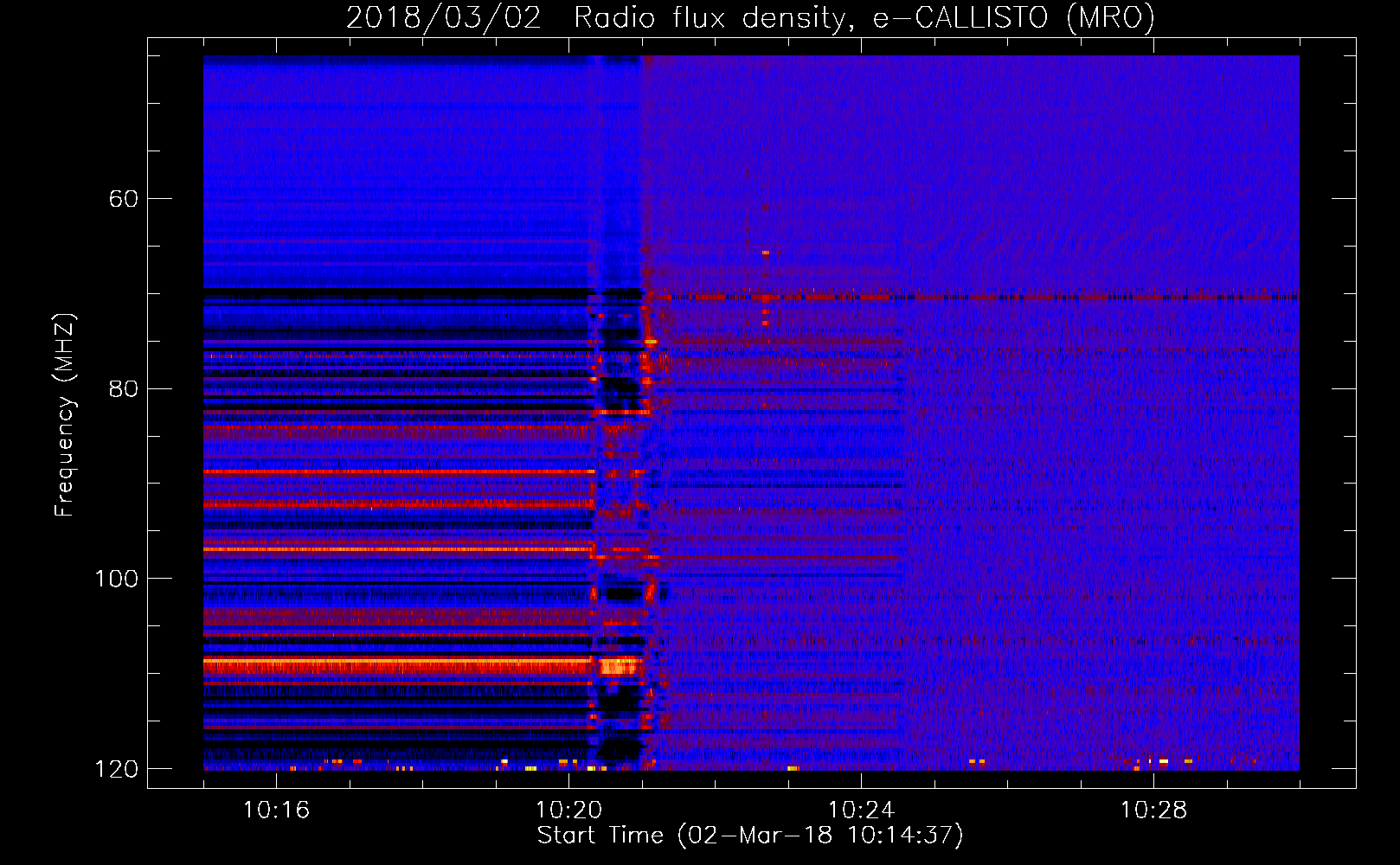Select the 'Frequency (MHZ)' axis label
This screenshot has height=865, width=1400.
(64, 415)
